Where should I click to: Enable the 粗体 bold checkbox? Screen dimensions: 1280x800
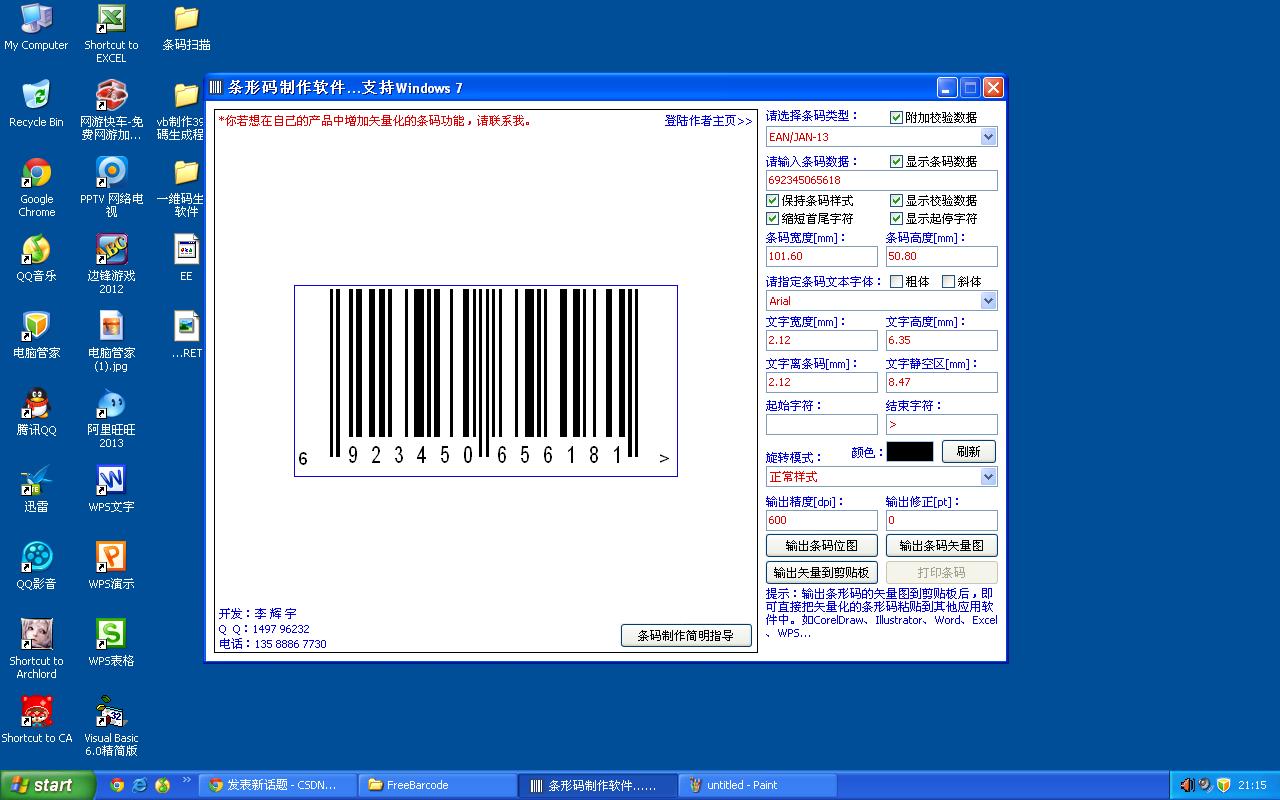click(x=896, y=282)
